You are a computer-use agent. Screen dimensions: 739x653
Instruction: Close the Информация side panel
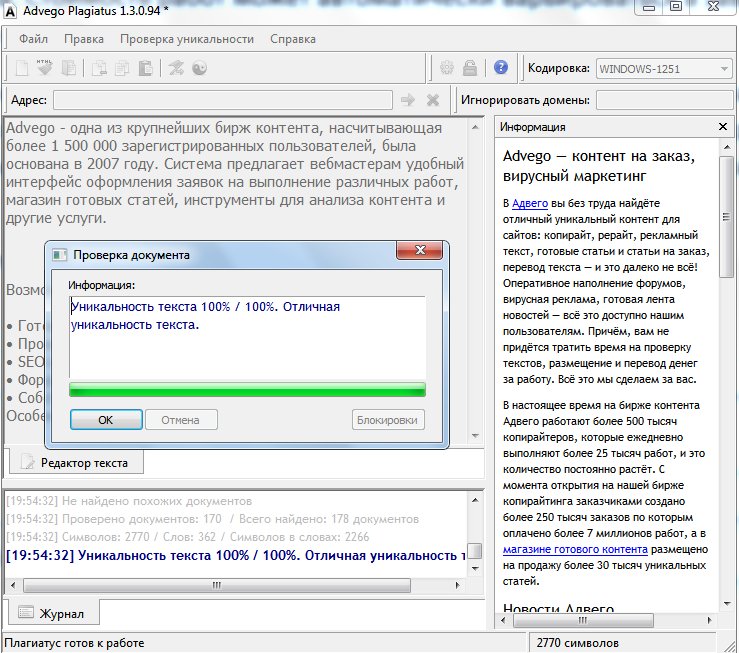coord(723,127)
